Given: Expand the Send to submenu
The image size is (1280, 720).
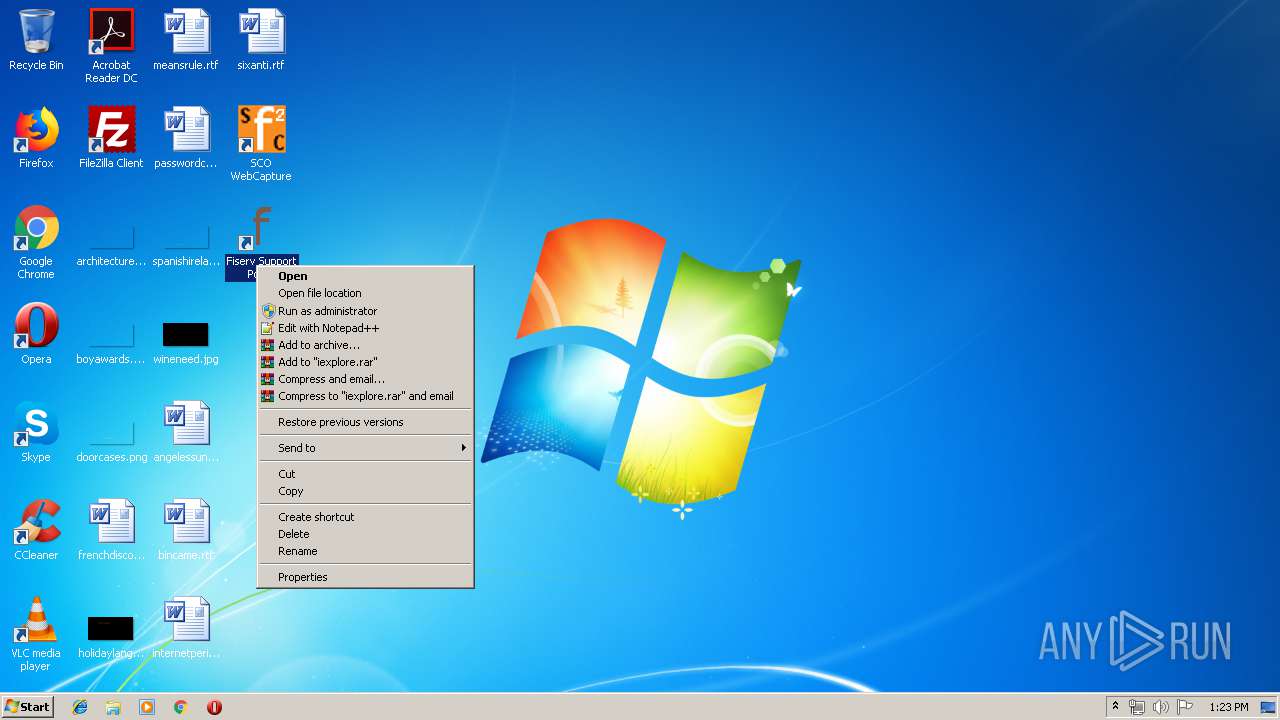Looking at the screenshot, I should [365, 448].
